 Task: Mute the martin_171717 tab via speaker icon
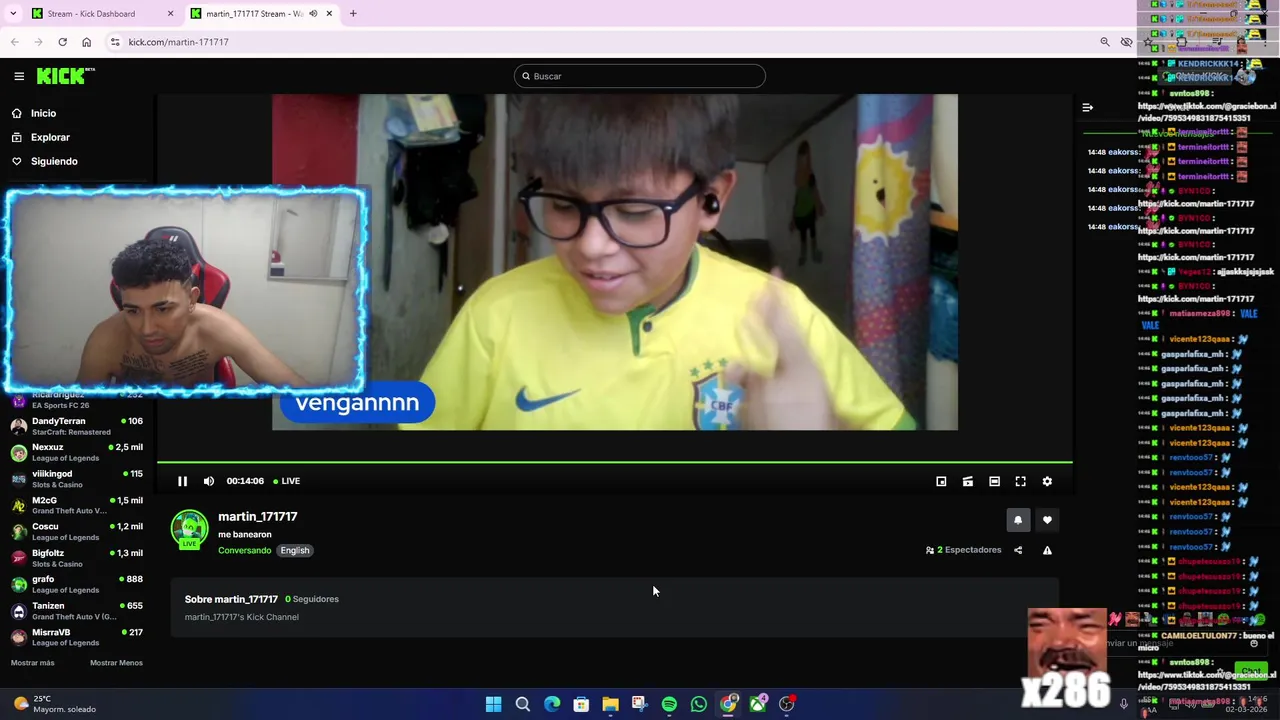[313, 14]
